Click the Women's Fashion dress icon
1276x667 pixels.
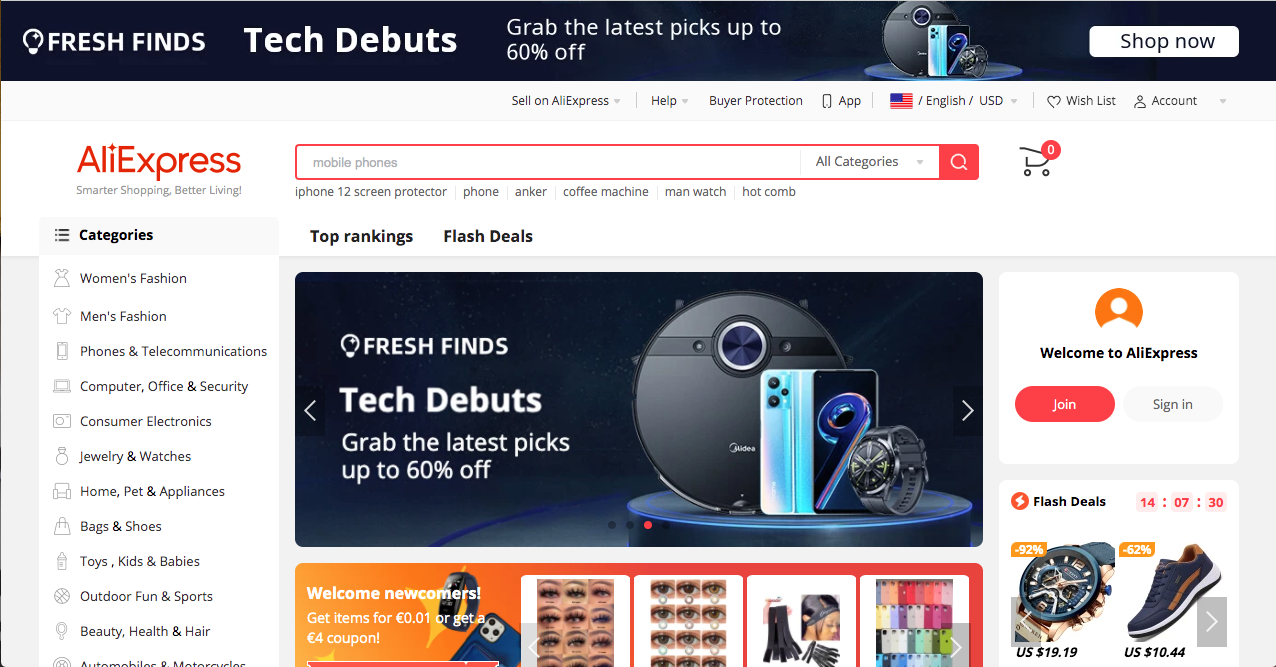(62, 278)
